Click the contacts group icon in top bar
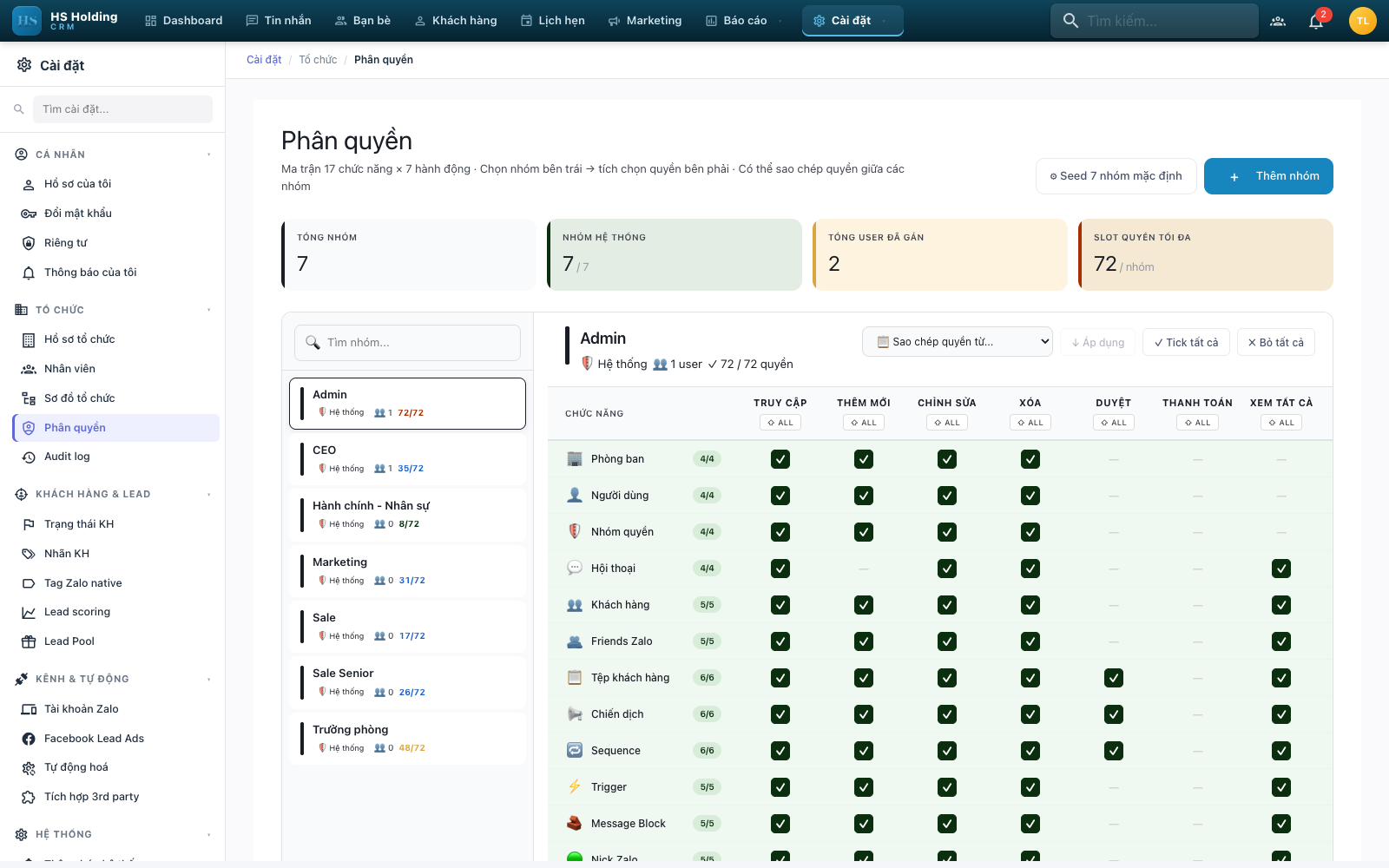 coord(1278,21)
